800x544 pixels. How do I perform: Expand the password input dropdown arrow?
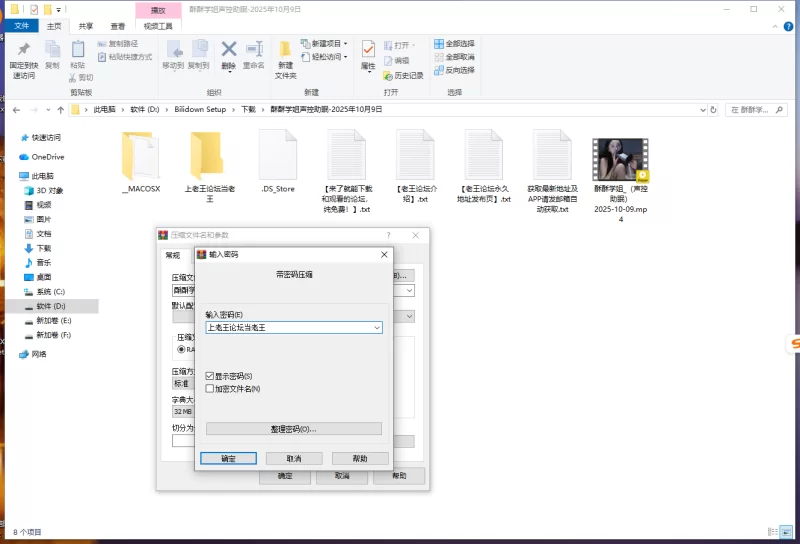point(376,327)
